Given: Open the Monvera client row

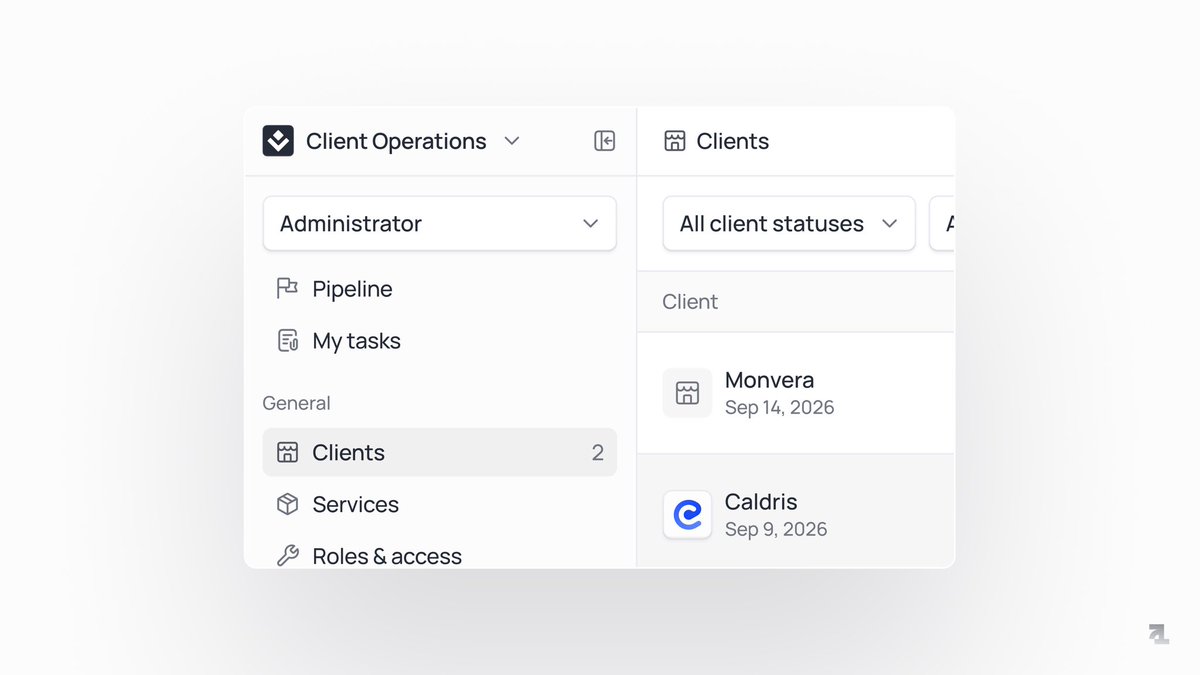Looking at the screenshot, I should click(x=796, y=393).
